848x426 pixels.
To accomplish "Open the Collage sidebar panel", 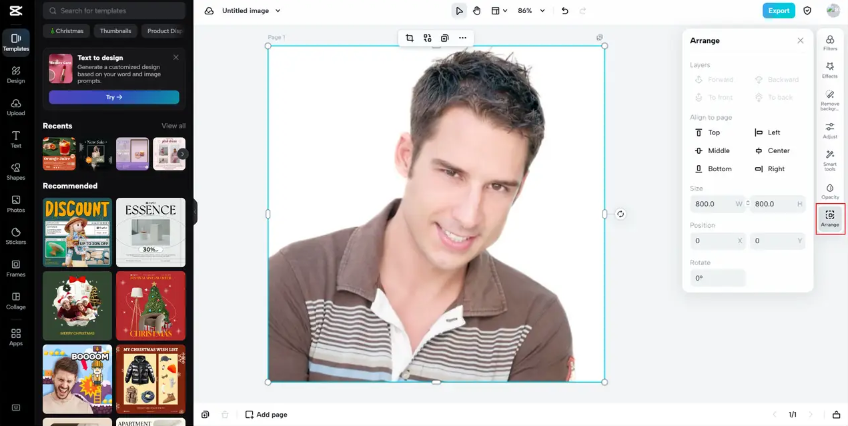I will (16, 301).
